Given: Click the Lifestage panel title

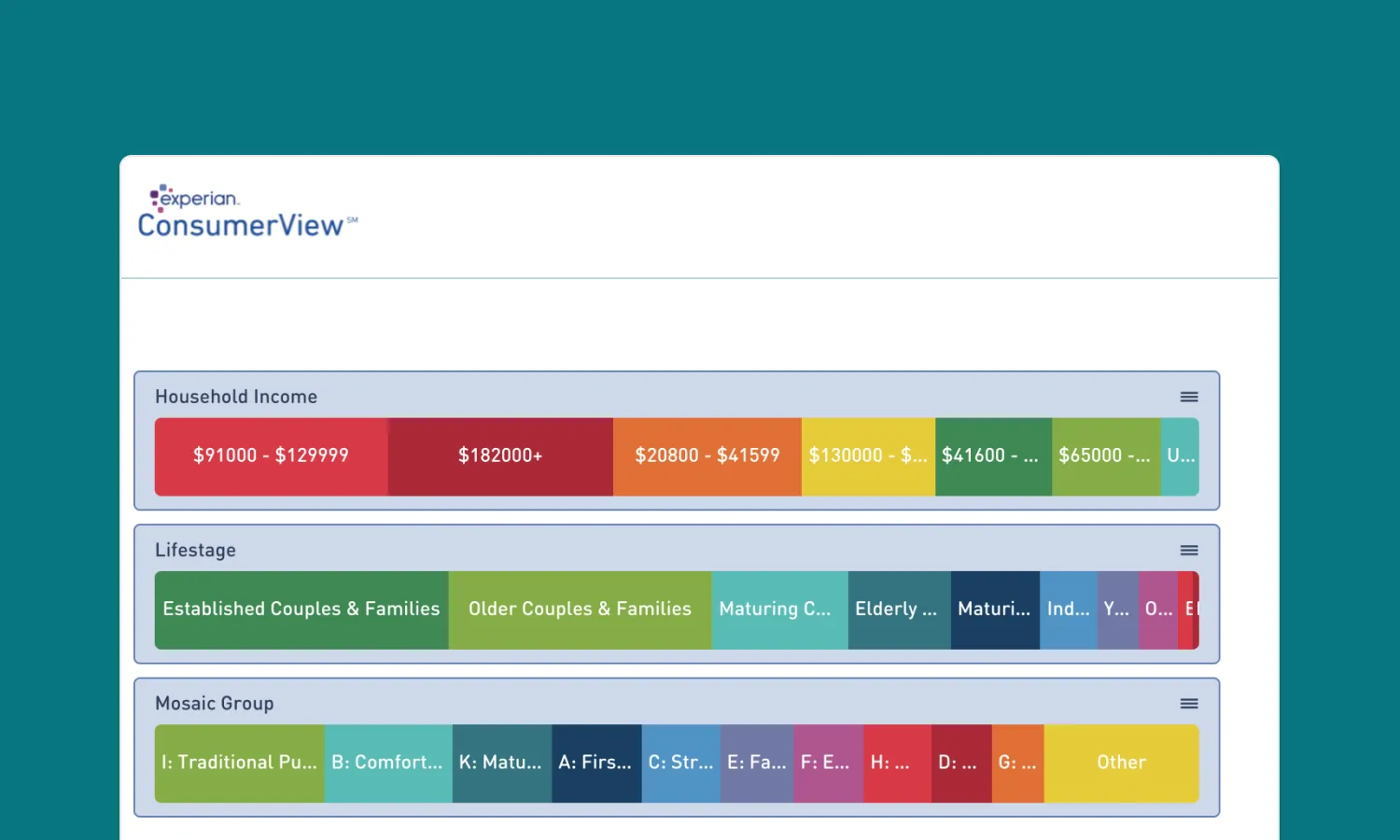Looking at the screenshot, I should coord(195,551).
